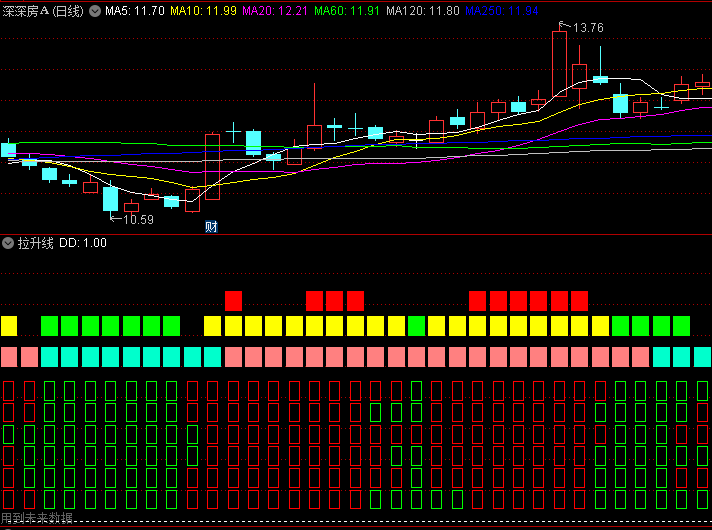
Task: Select the tall red candle peaking at 13.76
Action: (559, 64)
